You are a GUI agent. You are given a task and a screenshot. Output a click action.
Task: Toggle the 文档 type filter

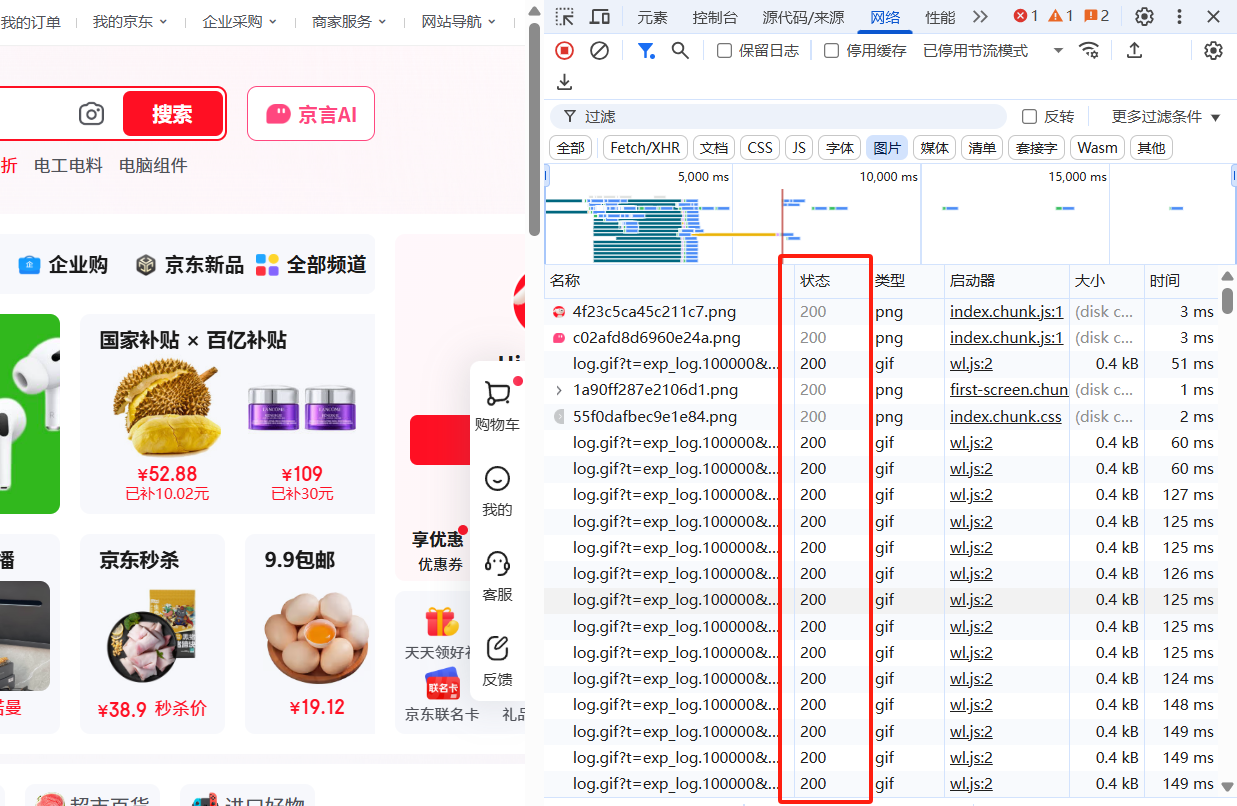coord(714,148)
